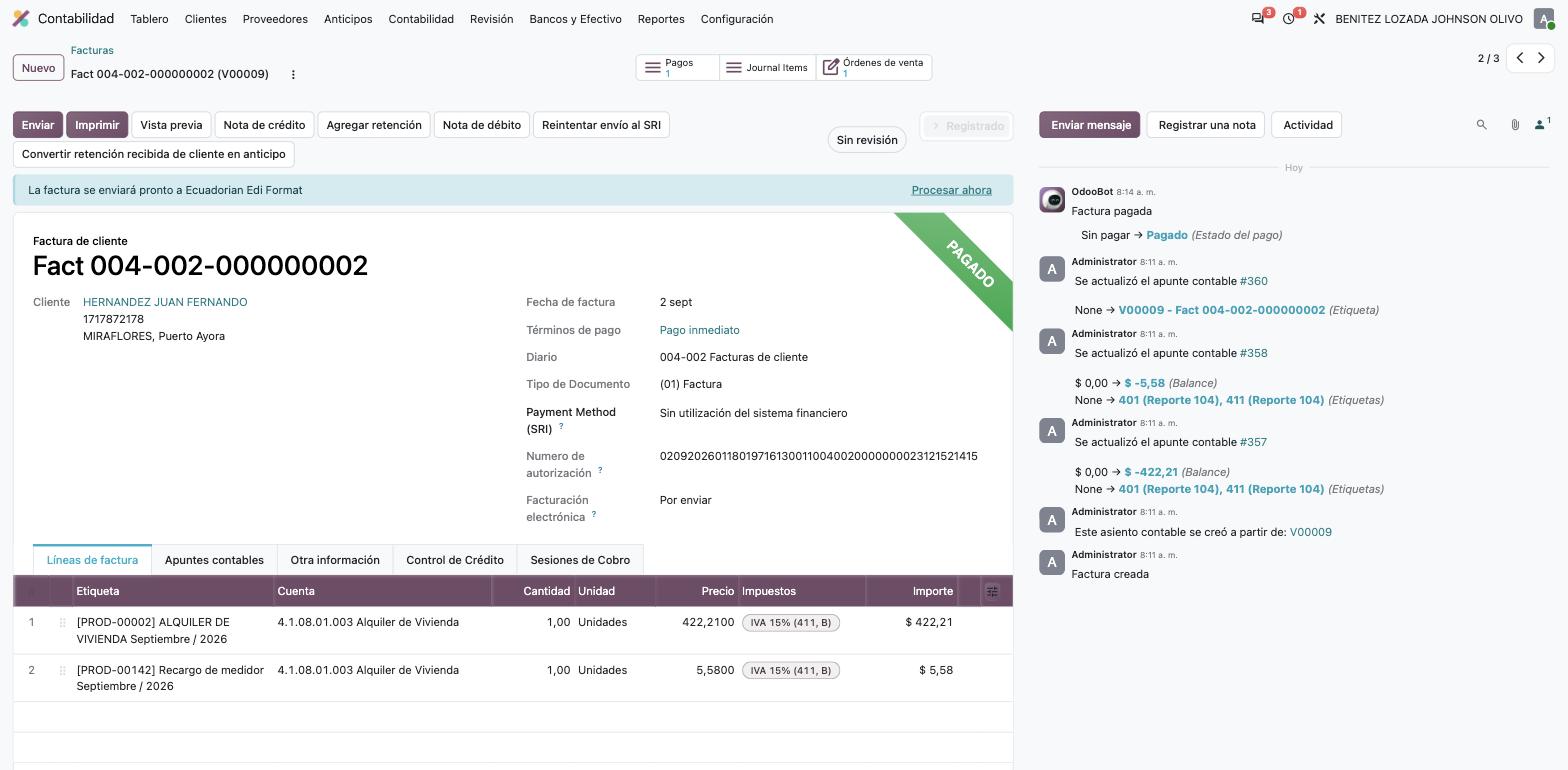This screenshot has height=770, width=1568.
Task: Click the Imprimir button
Action: (x=97, y=125)
